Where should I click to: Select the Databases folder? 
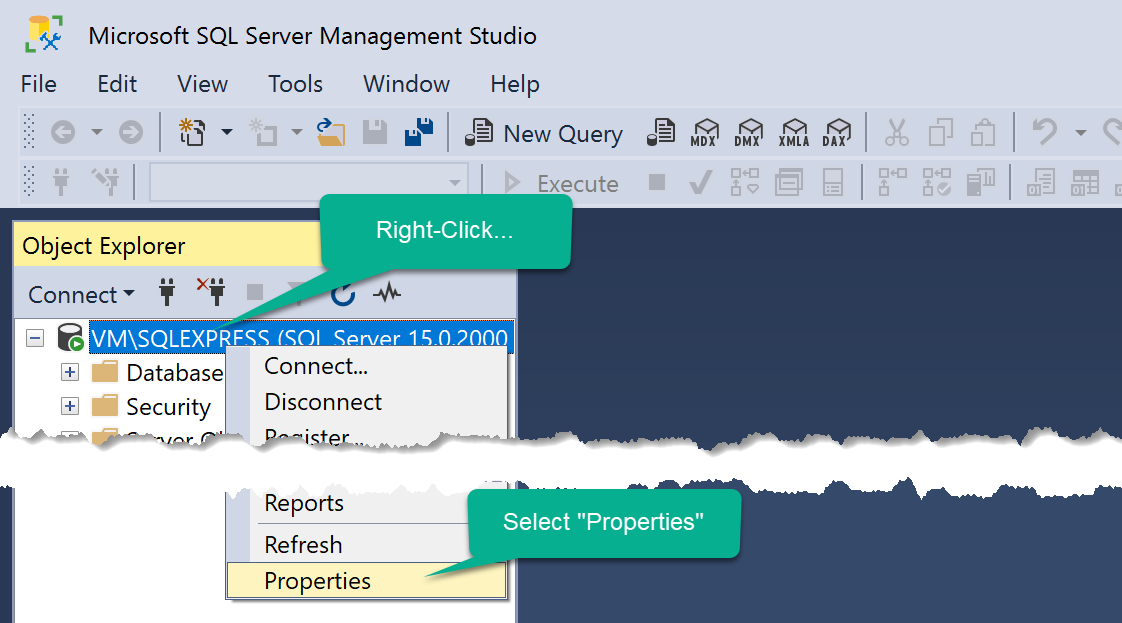click(x=175, y=373)
